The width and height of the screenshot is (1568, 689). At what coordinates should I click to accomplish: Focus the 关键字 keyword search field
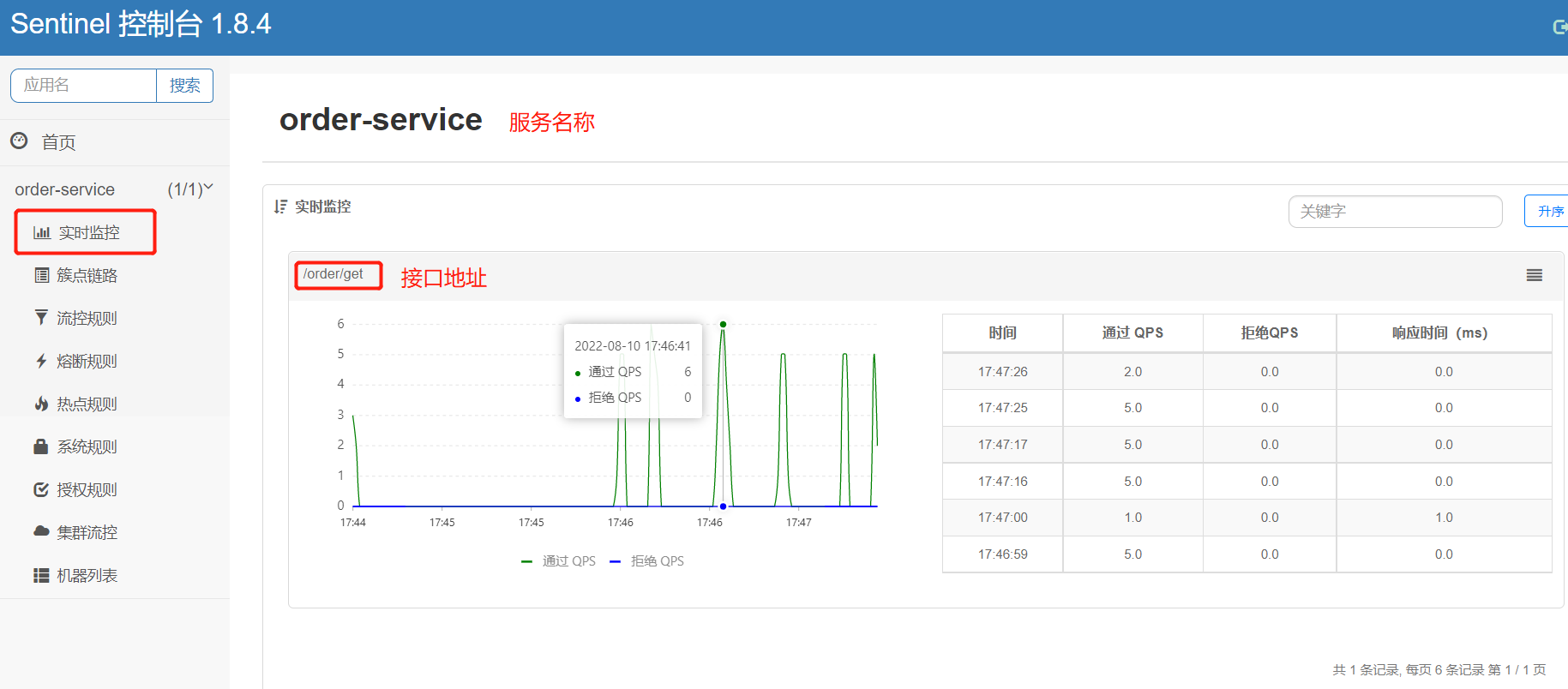[x=1394, y=212]
